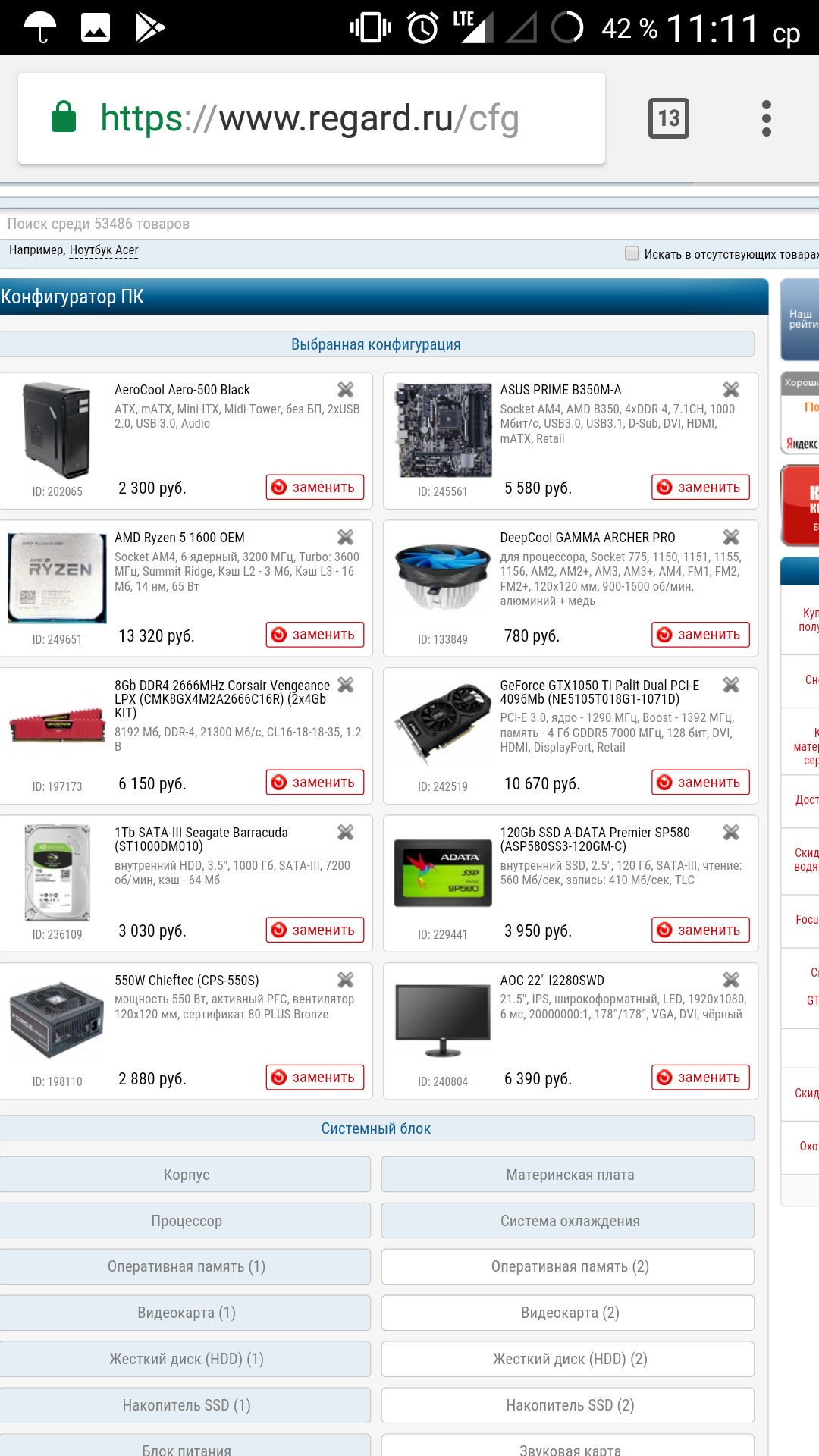
Task: Tap the browser URL address bar
Action: pyautogui.click(x=311, y=118)
